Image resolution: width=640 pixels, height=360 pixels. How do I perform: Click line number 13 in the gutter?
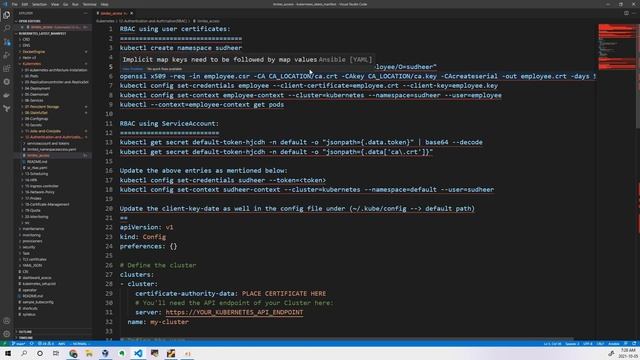(x=109, y=142)
